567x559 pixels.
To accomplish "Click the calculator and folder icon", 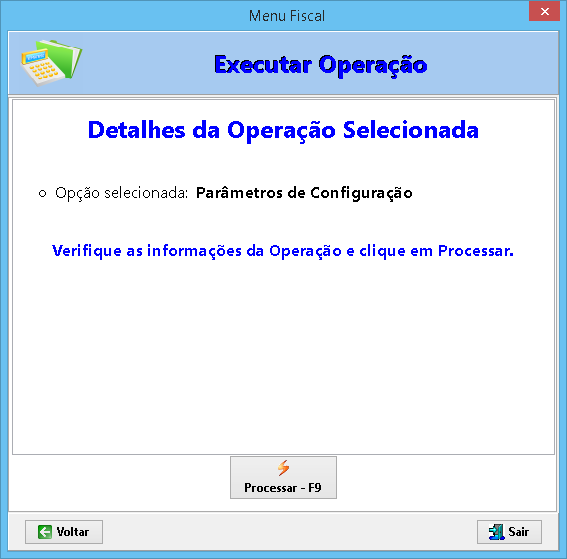I will click(51, 63).
